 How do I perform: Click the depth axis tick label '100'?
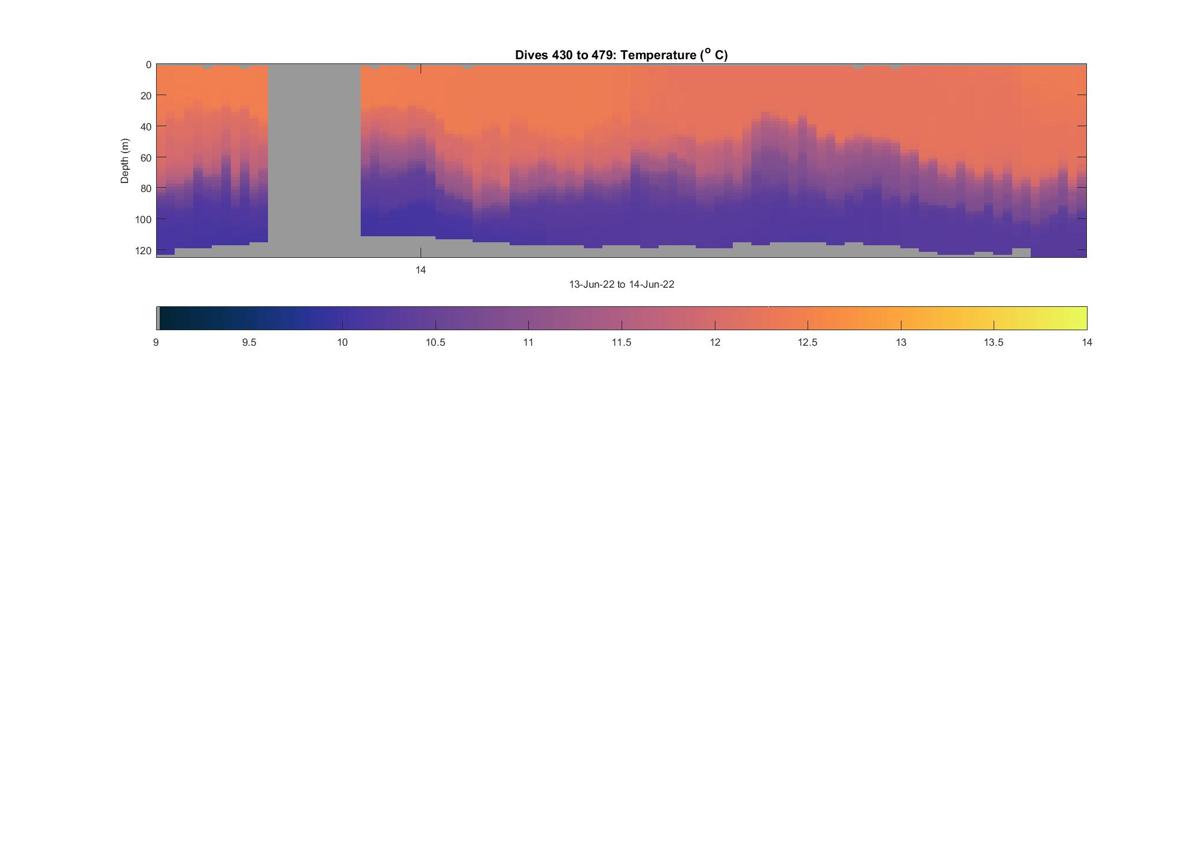pos(144,220)
